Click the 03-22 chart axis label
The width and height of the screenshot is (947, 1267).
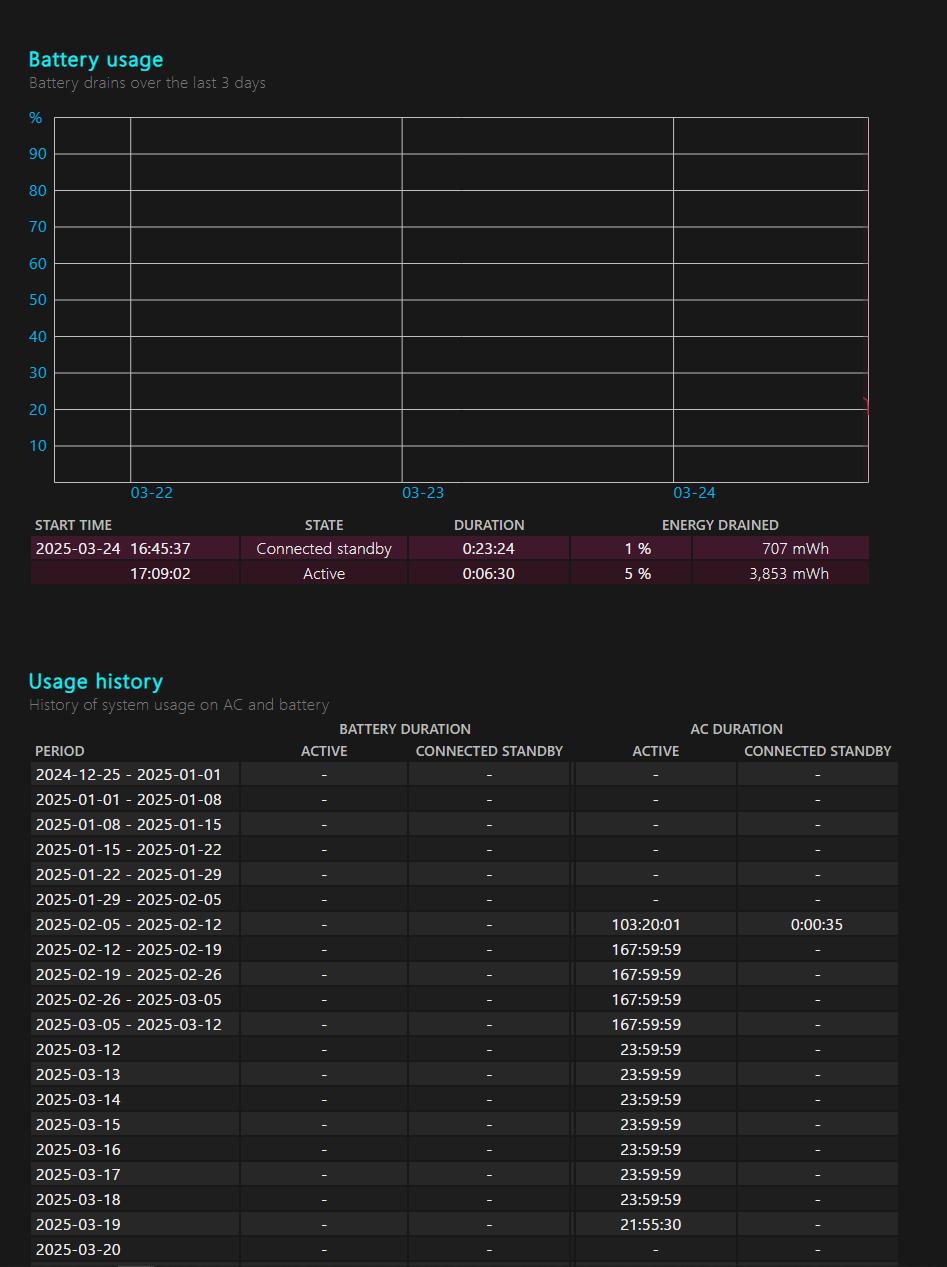[152, 493]
